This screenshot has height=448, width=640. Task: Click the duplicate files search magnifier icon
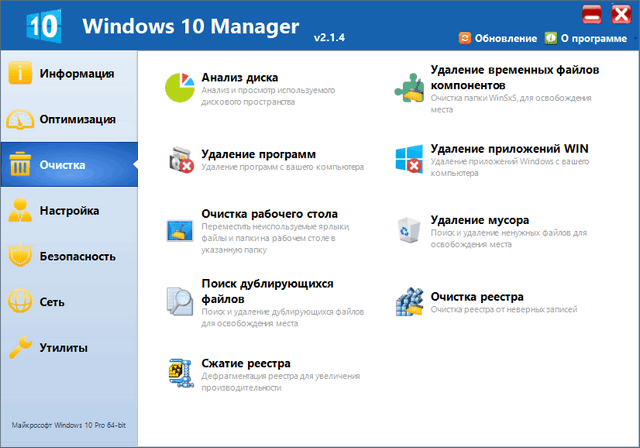179,301
